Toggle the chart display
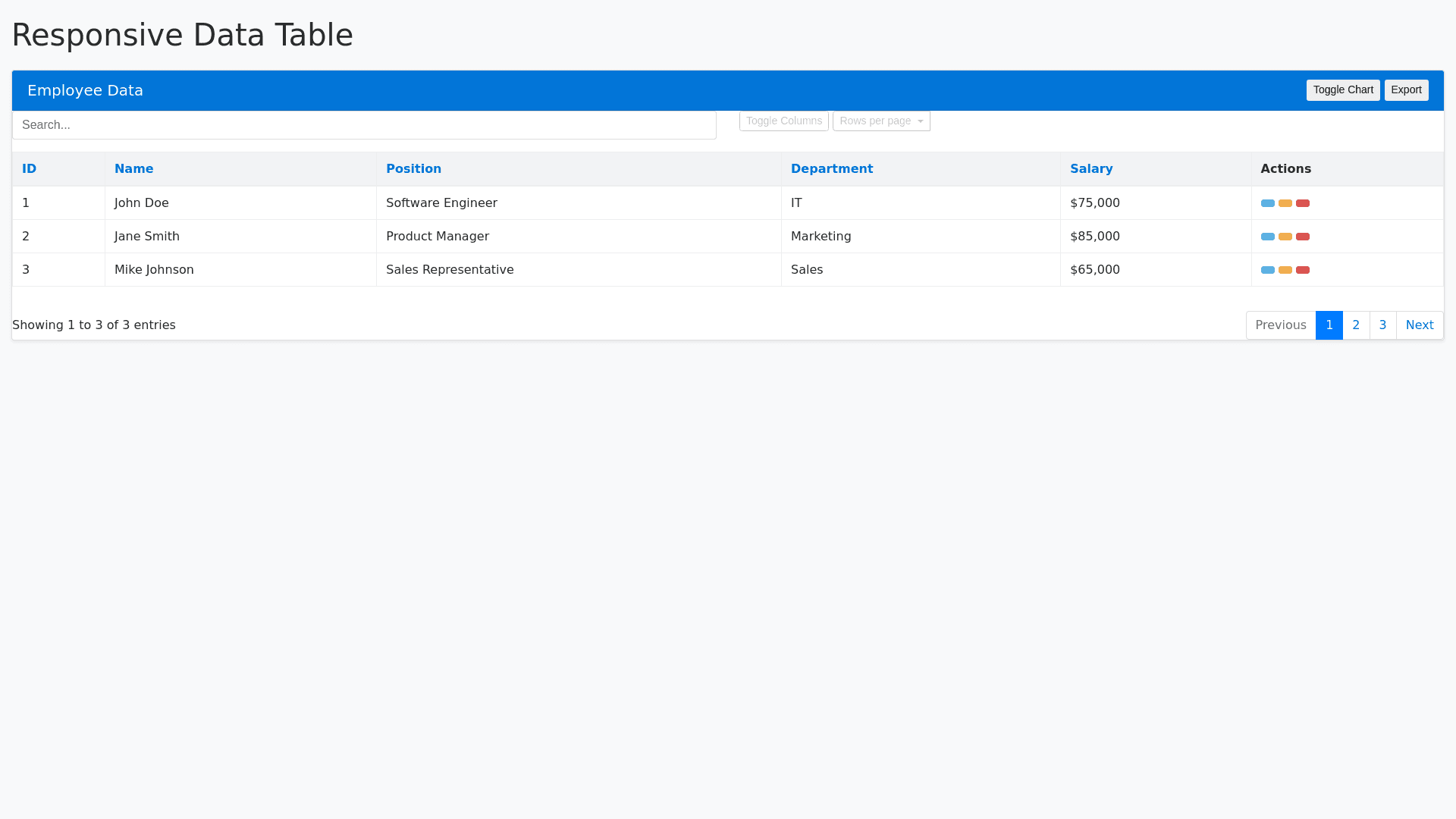 [1342, 90]
